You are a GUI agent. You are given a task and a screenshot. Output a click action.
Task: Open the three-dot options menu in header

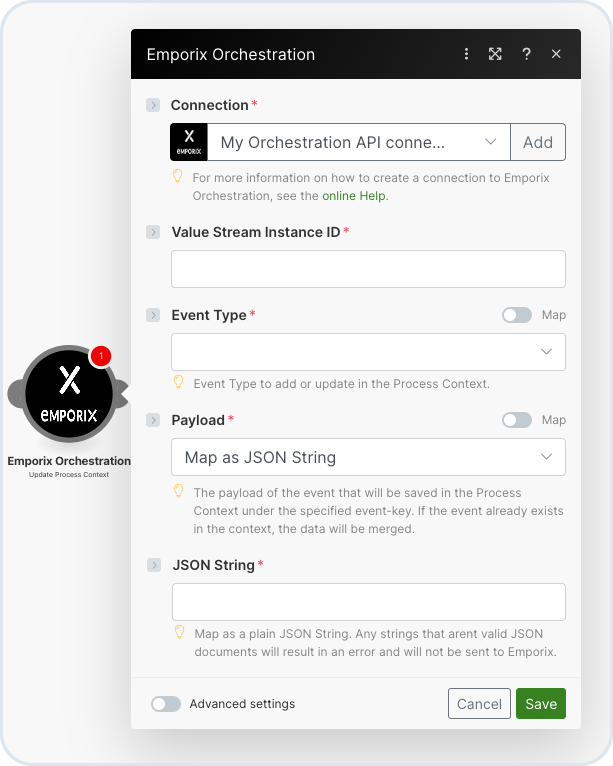pos(466,54)
